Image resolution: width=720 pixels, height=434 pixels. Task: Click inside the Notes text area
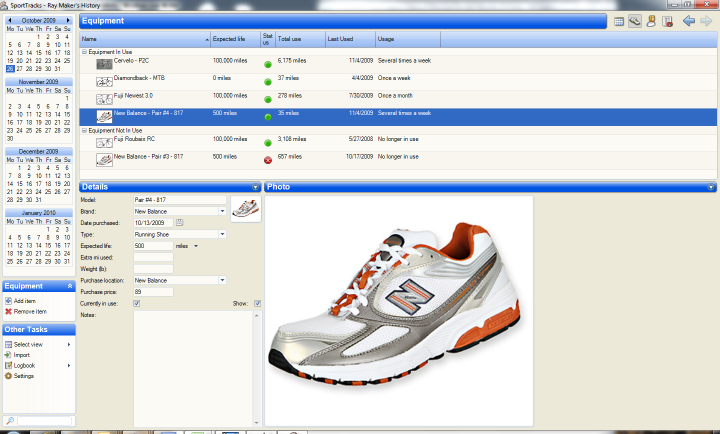pyautogui.click(x=193, y=369)
